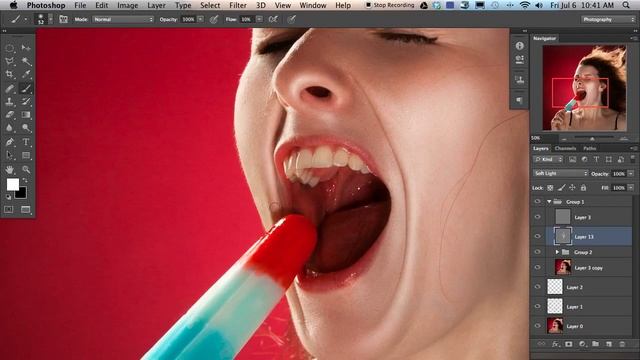Open the brush Mode dropdown
This screenshot has height=360, width=640.
click(123, 19)
